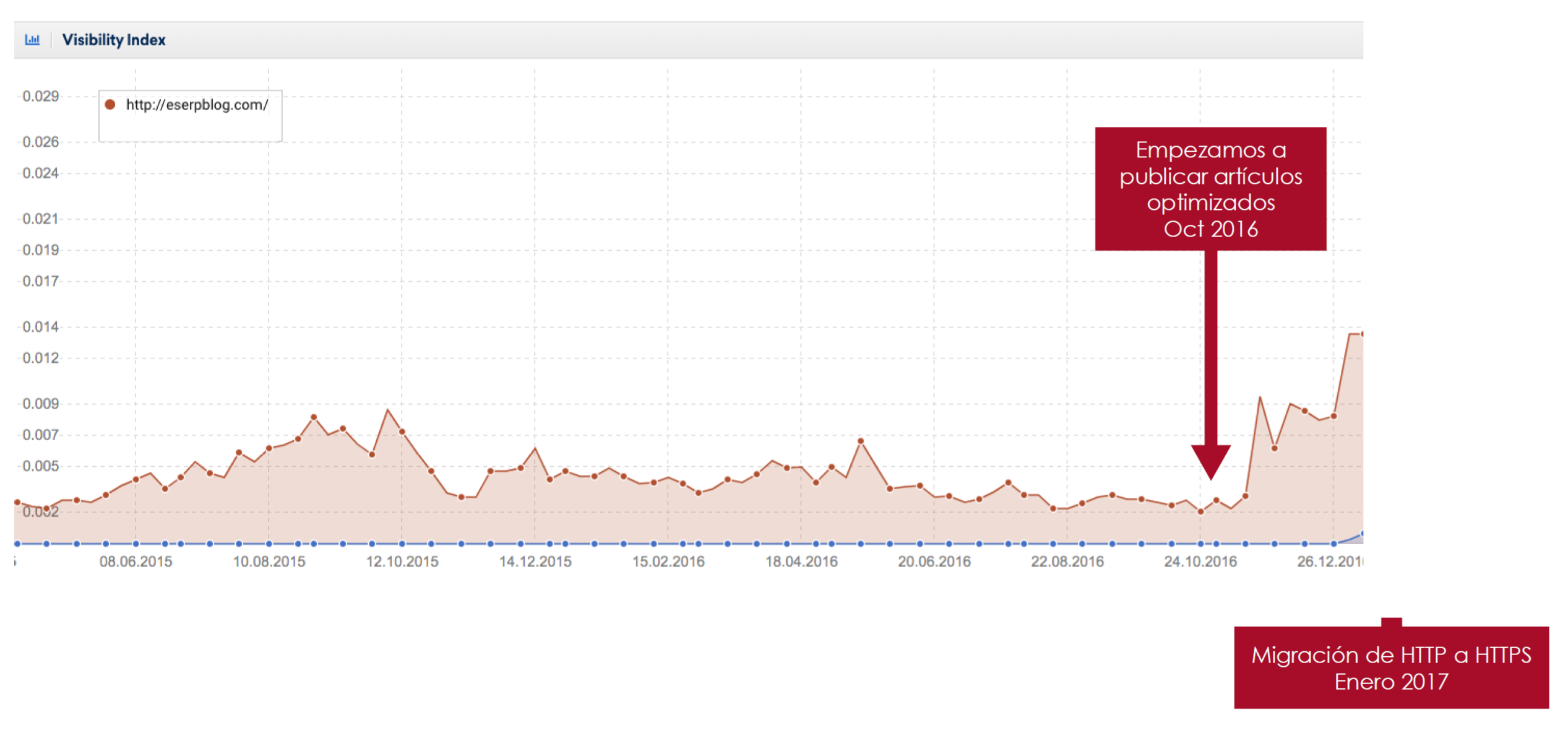Click the 0.009 value on the y-axis

click(x=40, y=404)
